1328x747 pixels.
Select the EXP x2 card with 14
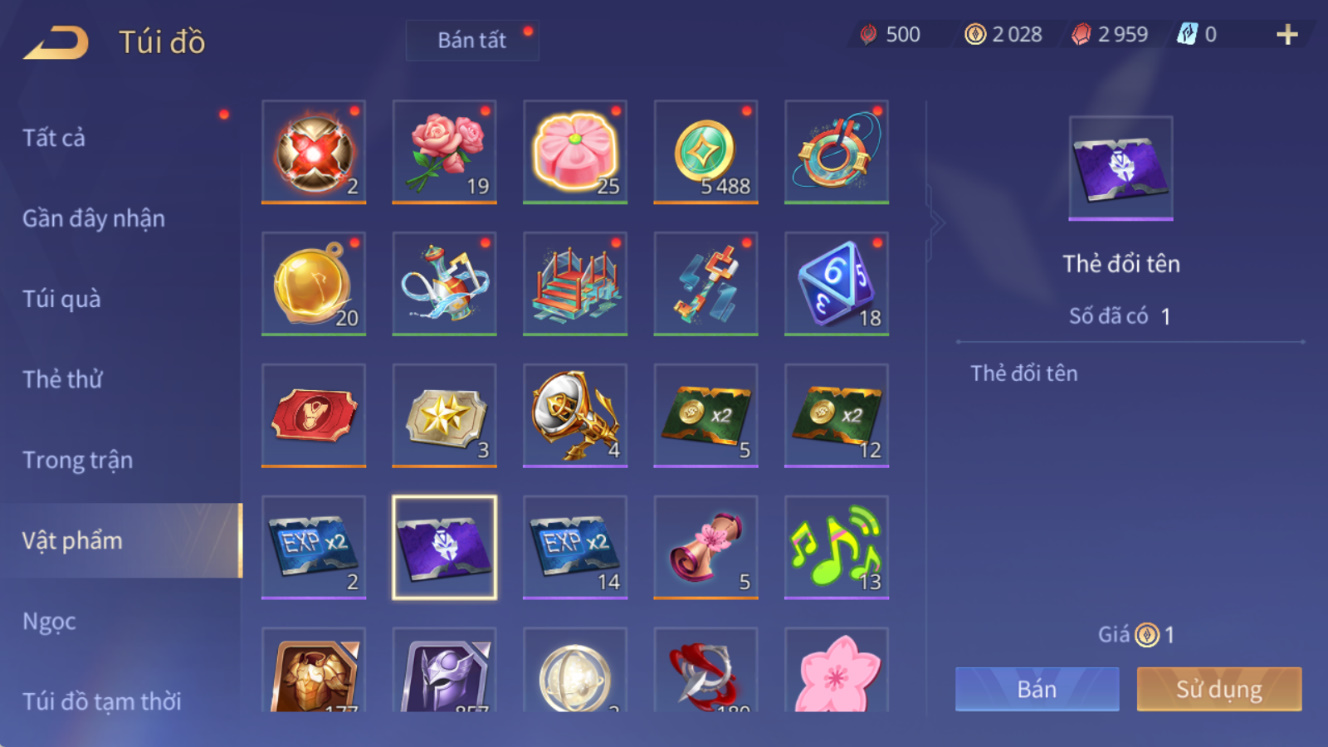point(575,547)
